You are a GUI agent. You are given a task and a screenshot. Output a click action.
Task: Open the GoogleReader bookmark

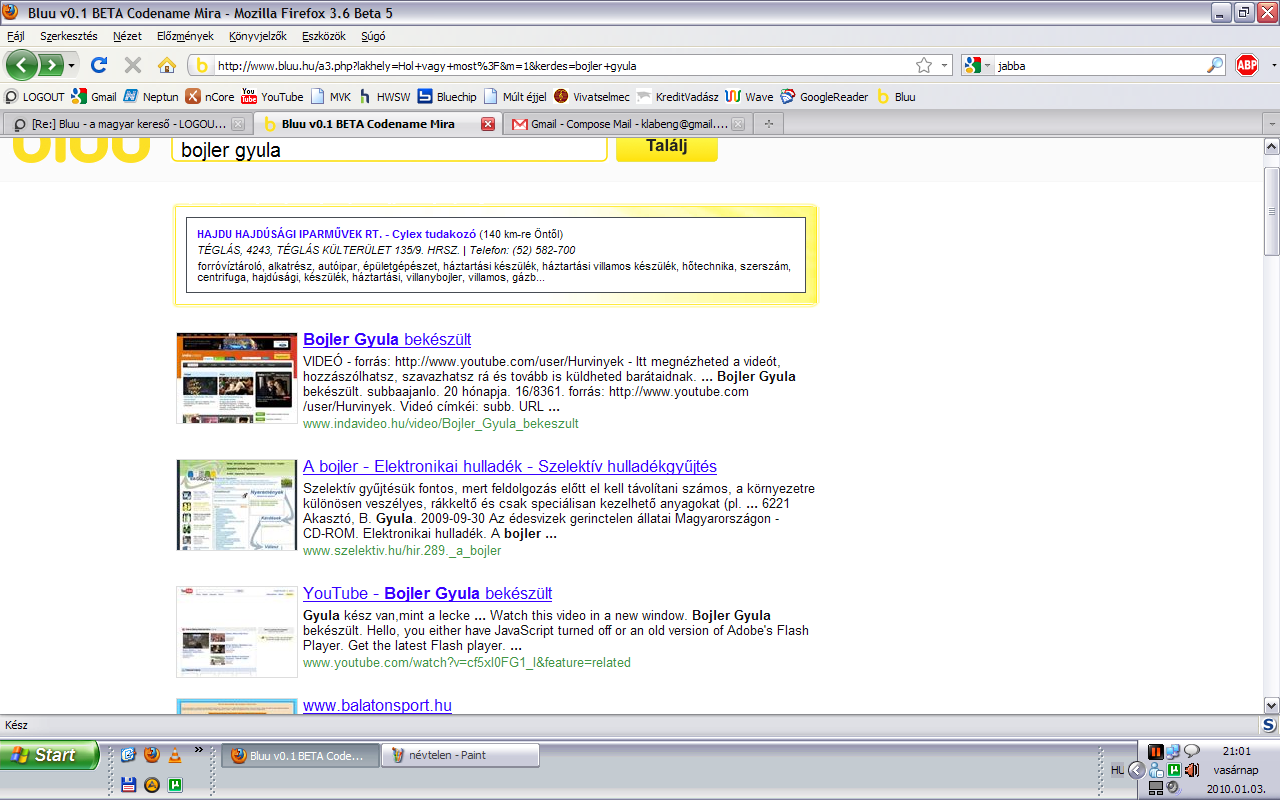tap(825, 97)
